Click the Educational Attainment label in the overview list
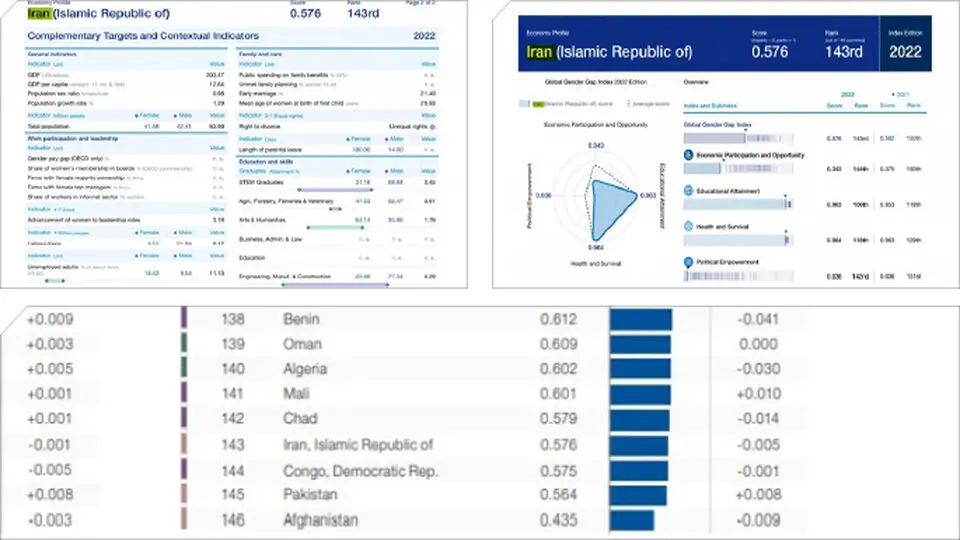960x540 pixels. coord(727,191)
